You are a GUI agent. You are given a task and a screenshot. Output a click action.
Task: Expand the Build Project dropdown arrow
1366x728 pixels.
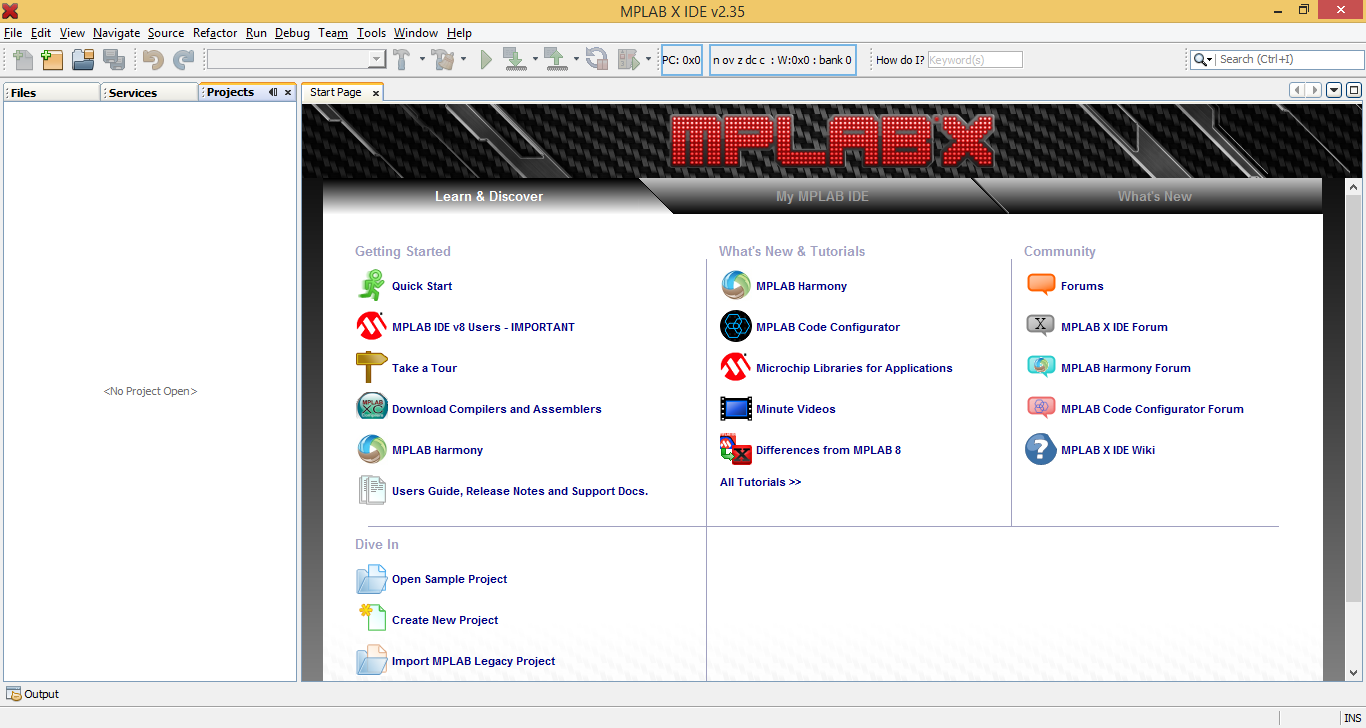pyautogui.click(x=422, y=59)
